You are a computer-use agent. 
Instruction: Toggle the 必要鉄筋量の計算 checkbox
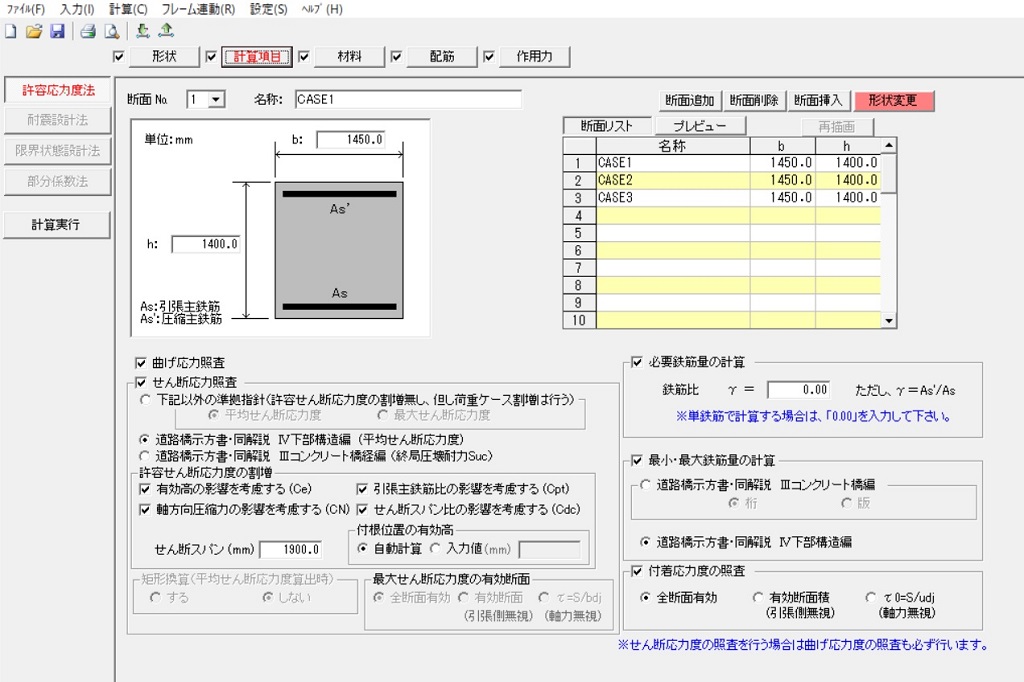point(637,363)
